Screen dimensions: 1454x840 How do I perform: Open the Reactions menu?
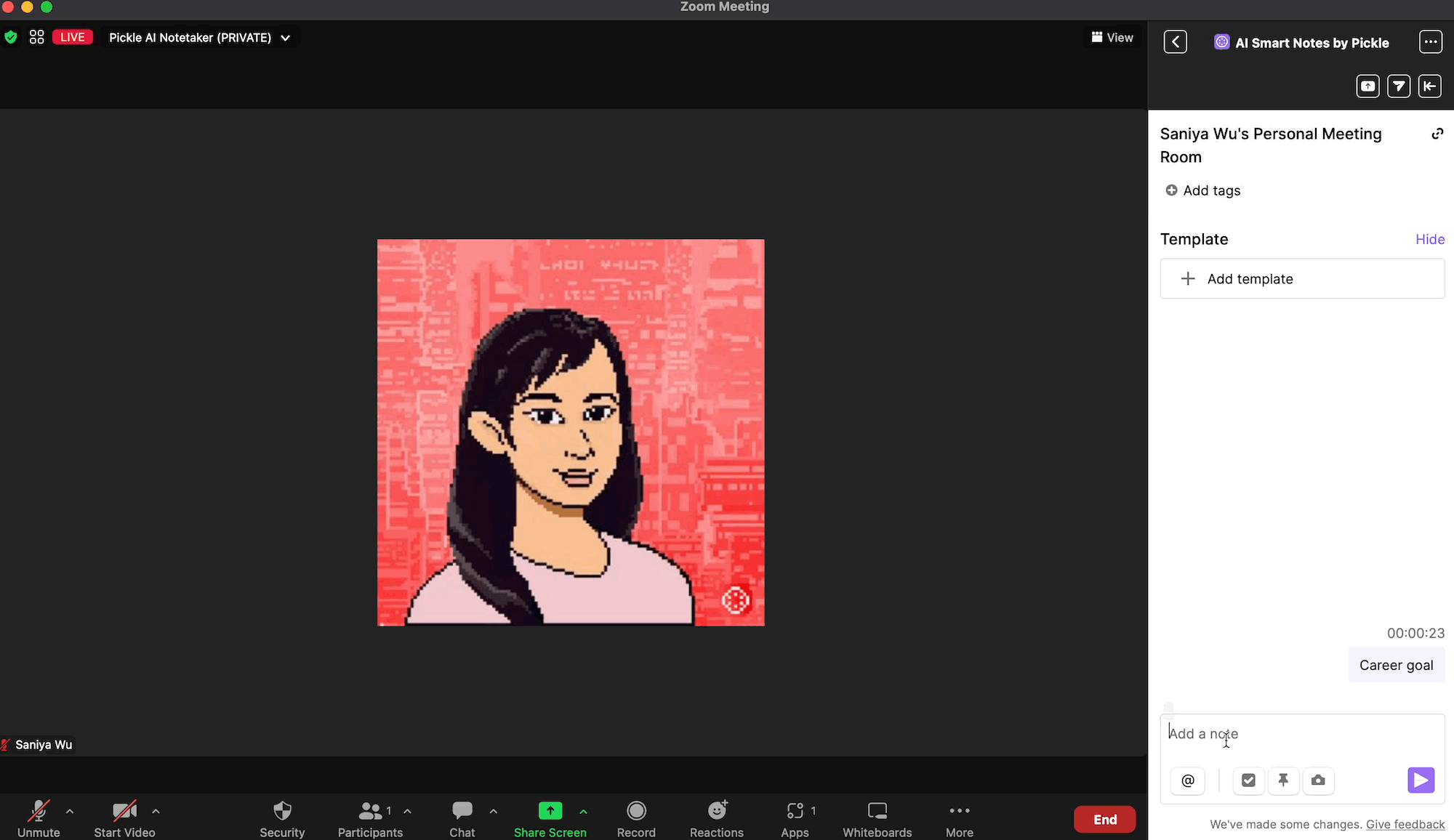pos(717,818)
